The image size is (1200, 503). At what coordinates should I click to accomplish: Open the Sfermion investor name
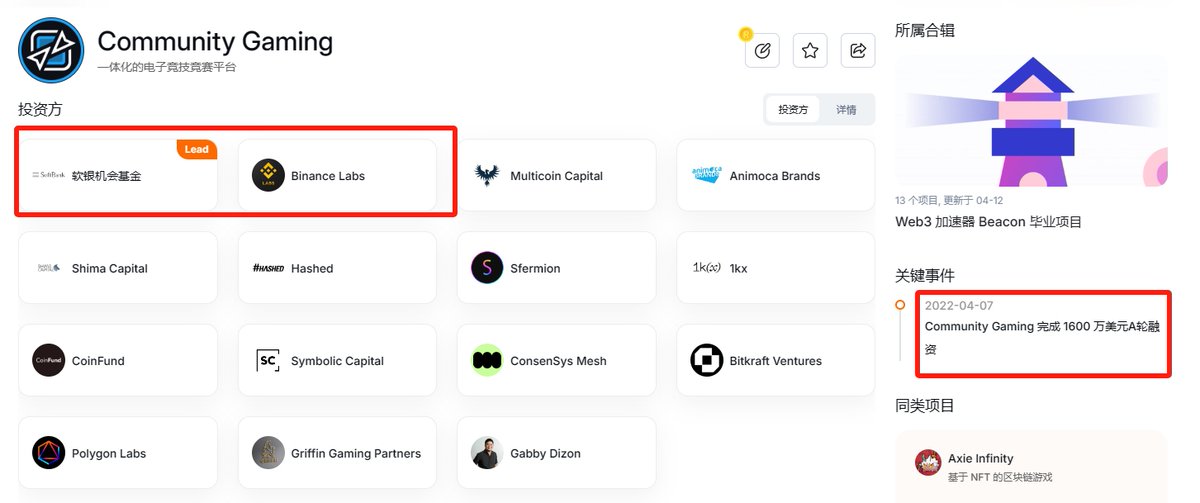535,268
